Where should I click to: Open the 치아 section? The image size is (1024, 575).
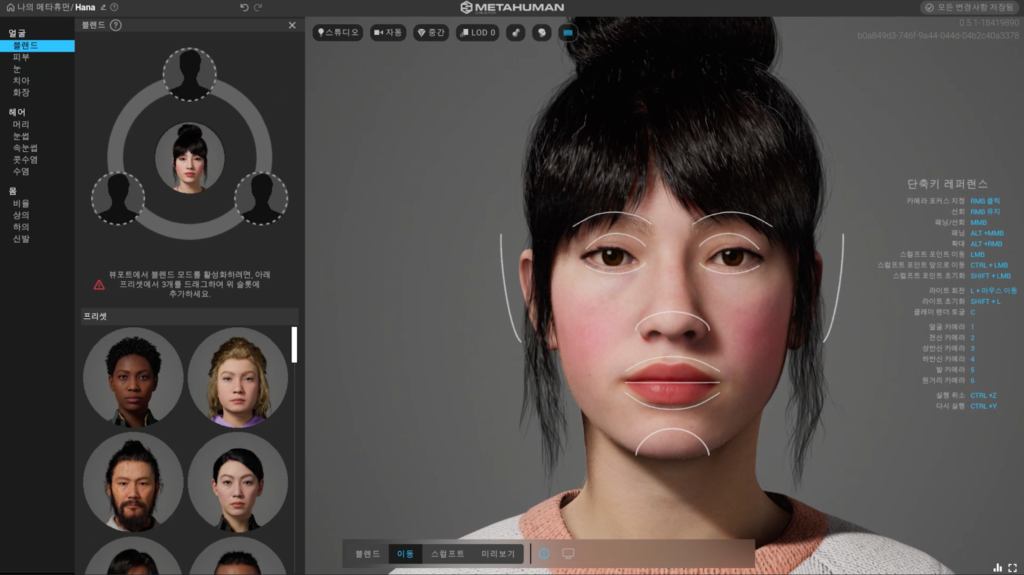tap(21, 81)
